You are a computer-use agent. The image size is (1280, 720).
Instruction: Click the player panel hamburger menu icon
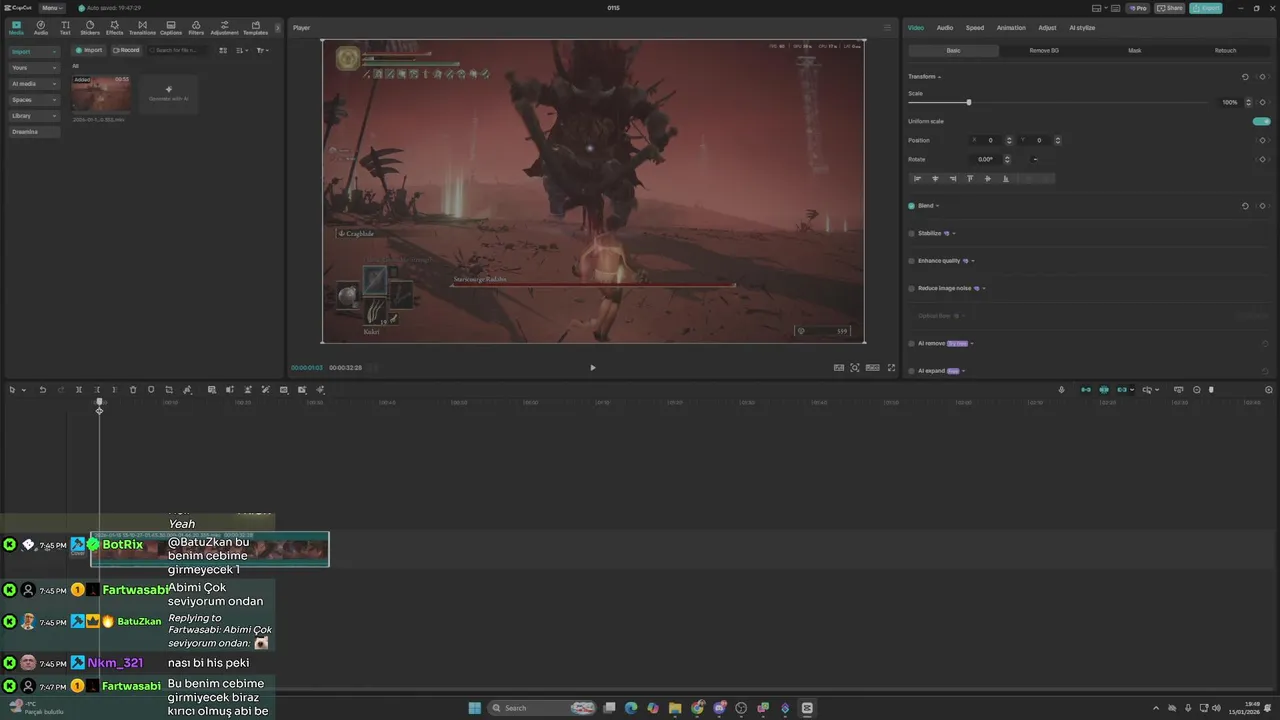coord(887,28)
